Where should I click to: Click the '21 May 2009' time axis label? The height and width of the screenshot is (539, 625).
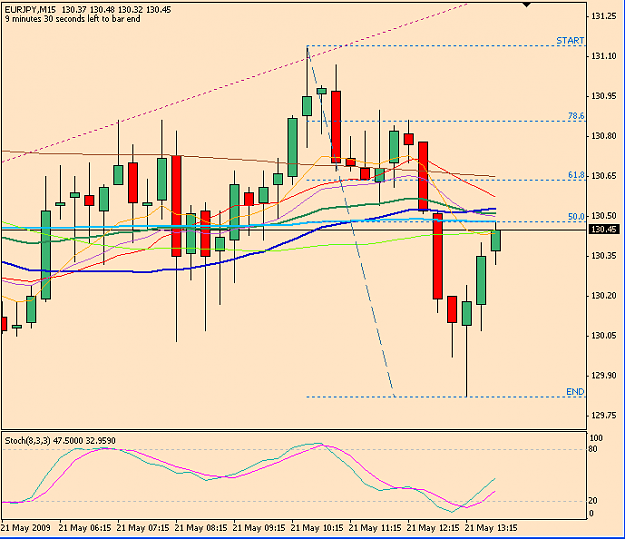pyautogui.click(x=26, y=528)
